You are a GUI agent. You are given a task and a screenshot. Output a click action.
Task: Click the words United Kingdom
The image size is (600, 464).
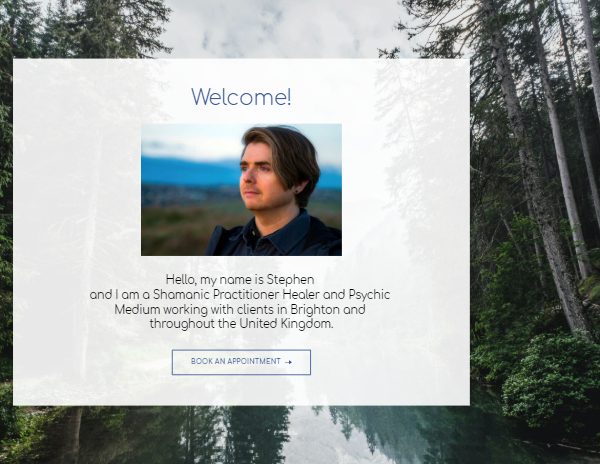pyautogui.click(x=286, y=324)
